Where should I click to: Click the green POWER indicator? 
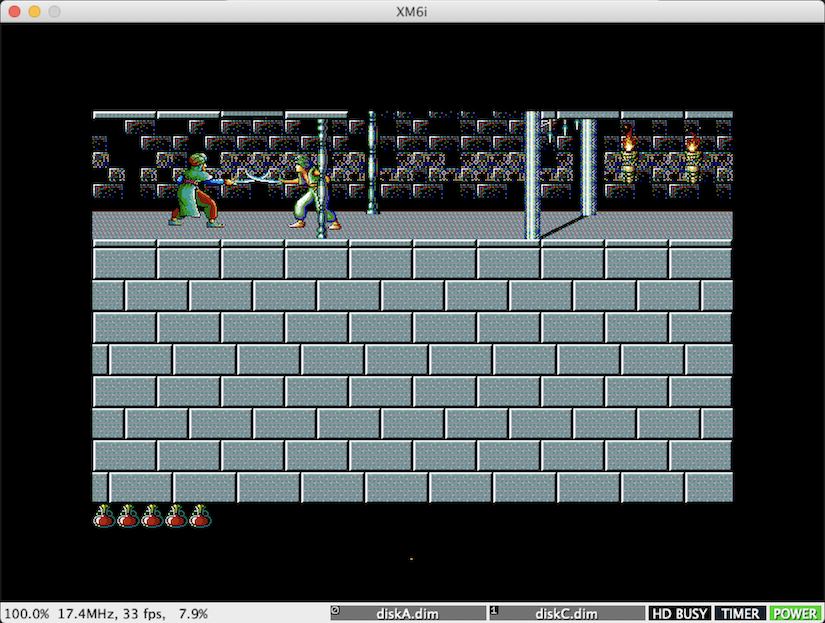coord(795,614)
